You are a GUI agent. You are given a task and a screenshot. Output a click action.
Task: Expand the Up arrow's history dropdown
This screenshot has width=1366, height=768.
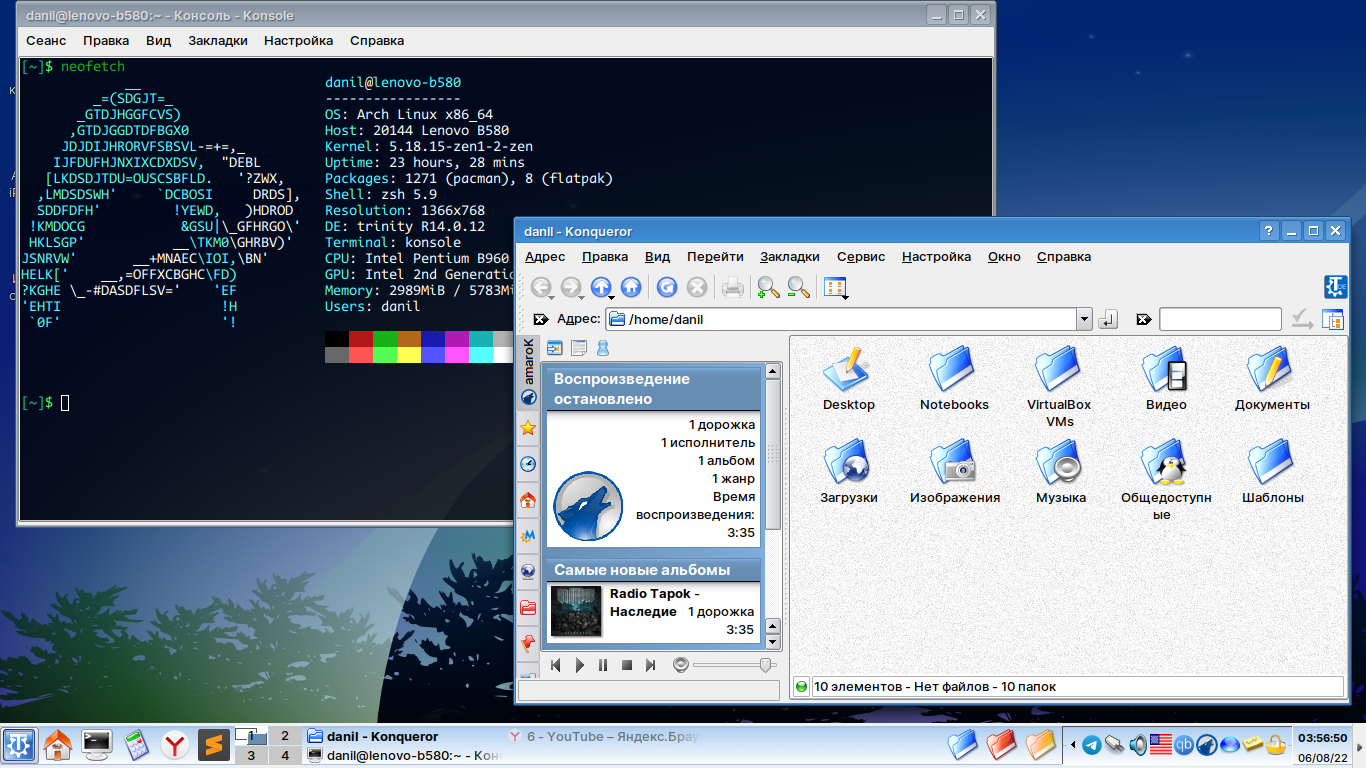pos(611,296)
